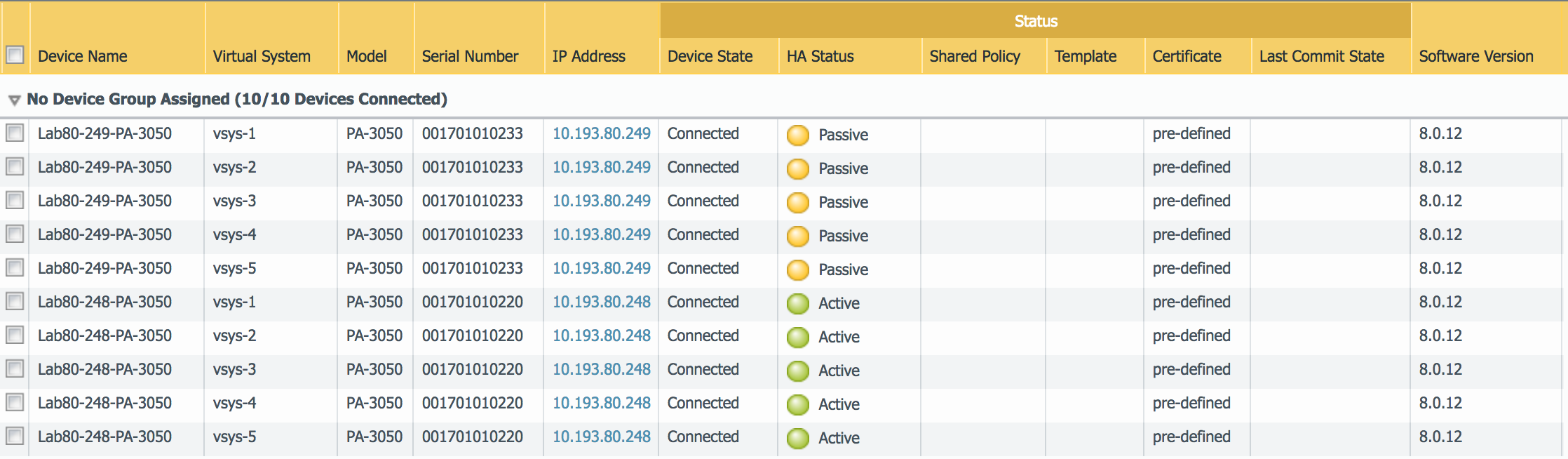Sort by the Software Version column header
The image size is (1568, 459).
pos(1476,56)
